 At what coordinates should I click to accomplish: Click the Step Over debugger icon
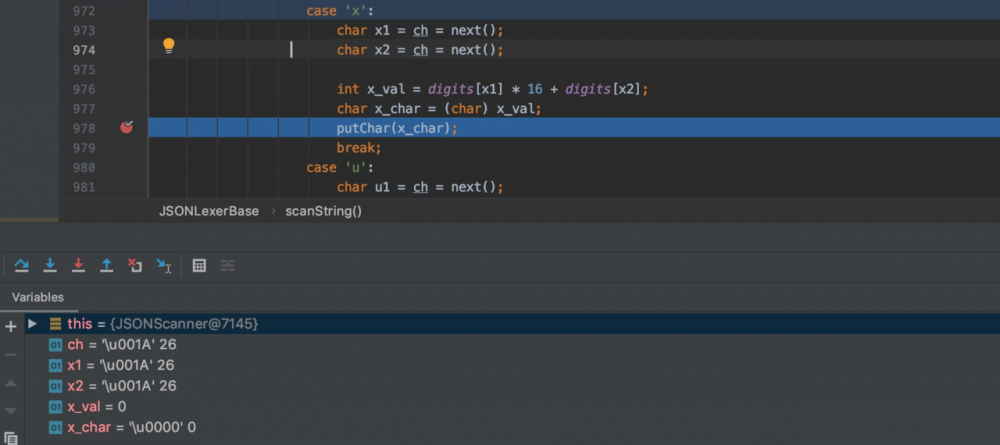[22, 265]
